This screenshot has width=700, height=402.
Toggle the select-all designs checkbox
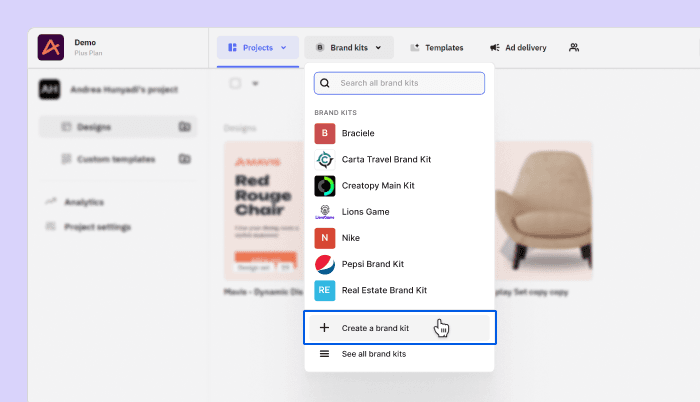pyautogui.click(x=235, y=84)
